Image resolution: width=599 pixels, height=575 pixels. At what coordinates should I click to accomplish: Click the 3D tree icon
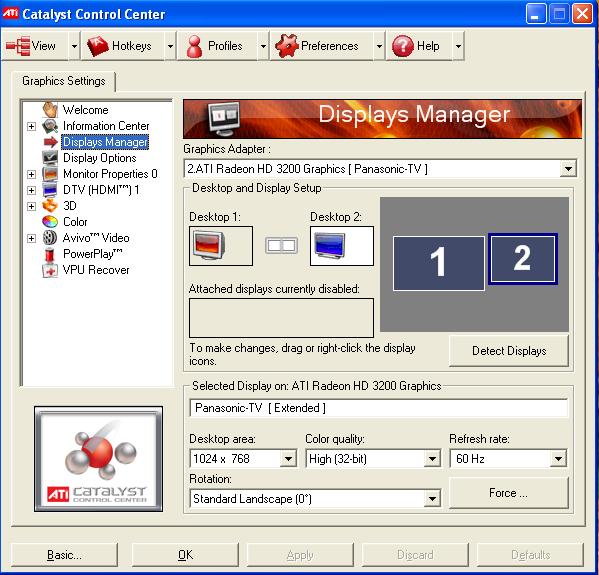pyautogui.click(x=50, y=206)
